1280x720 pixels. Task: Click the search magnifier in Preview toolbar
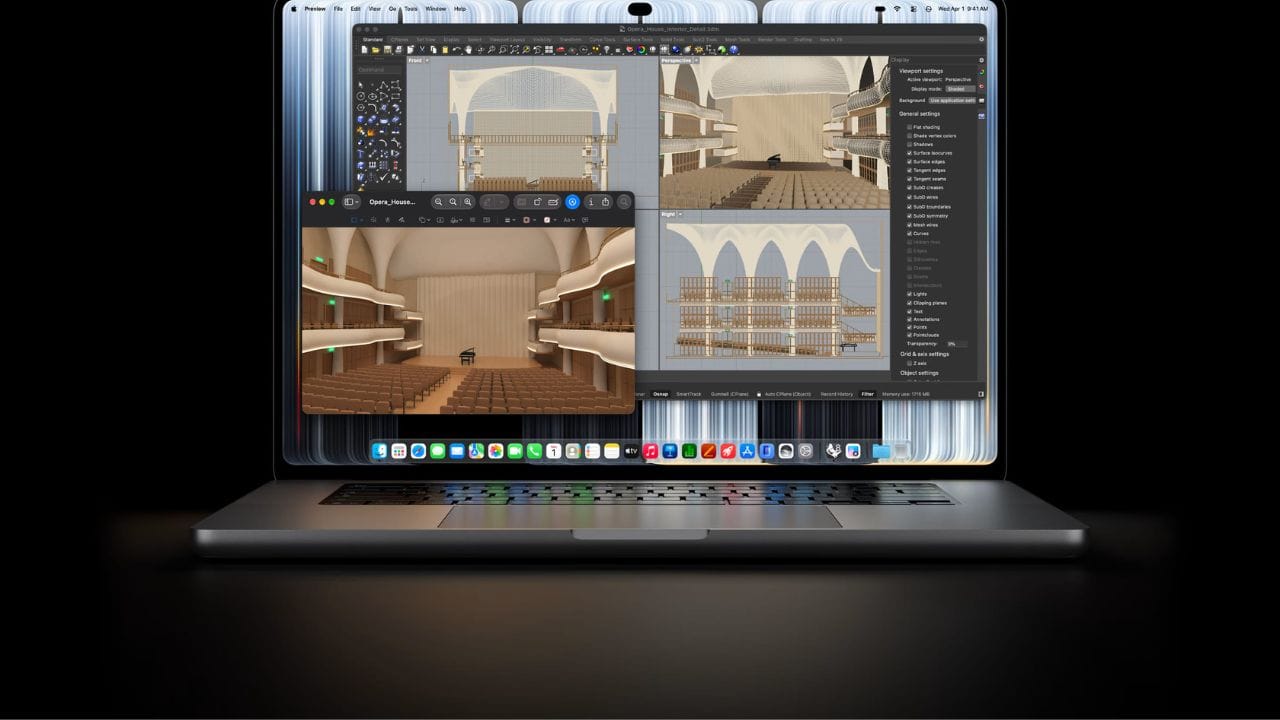pos(624,202)
